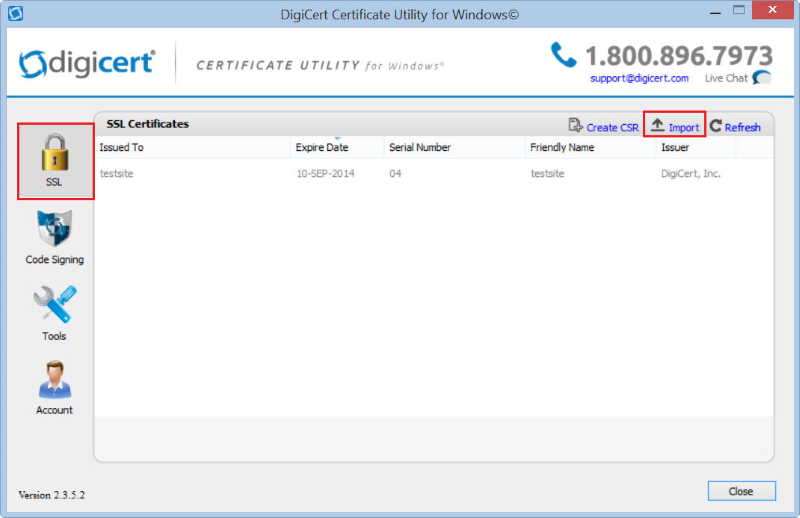Select the testsite certificate row

pyautogui.click(x=400, y=173)
